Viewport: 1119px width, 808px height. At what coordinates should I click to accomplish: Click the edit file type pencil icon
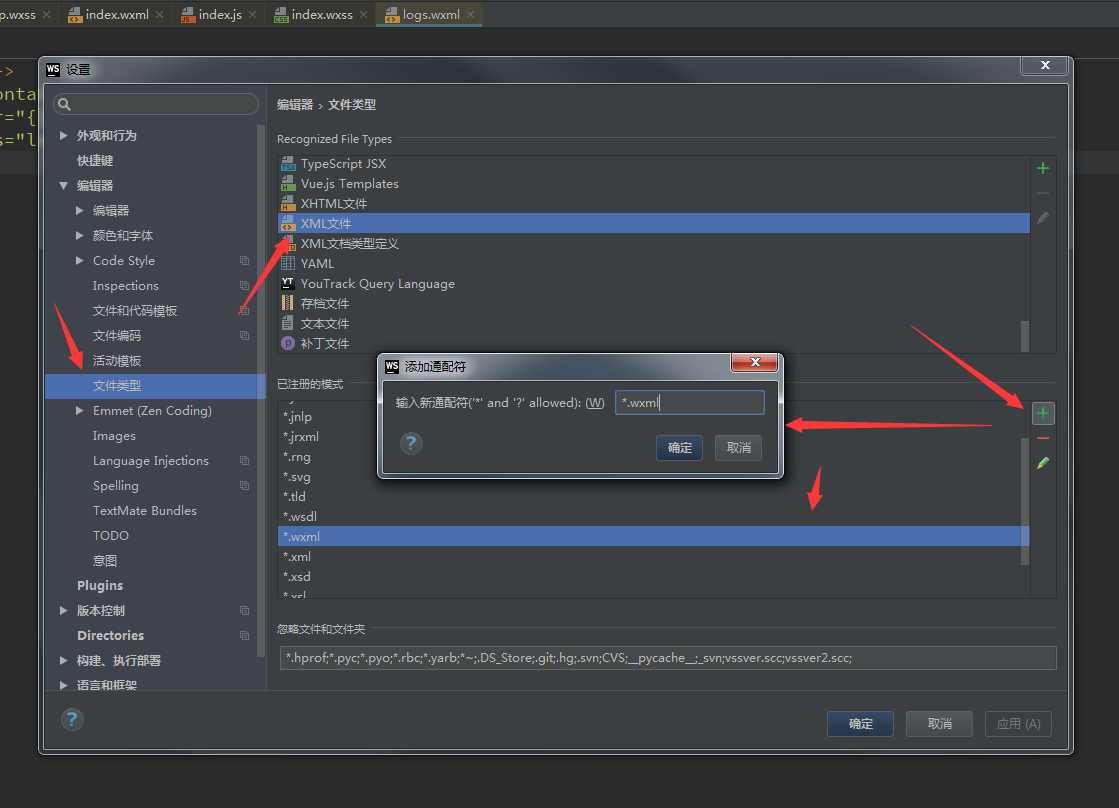[x=1043, y=218]
